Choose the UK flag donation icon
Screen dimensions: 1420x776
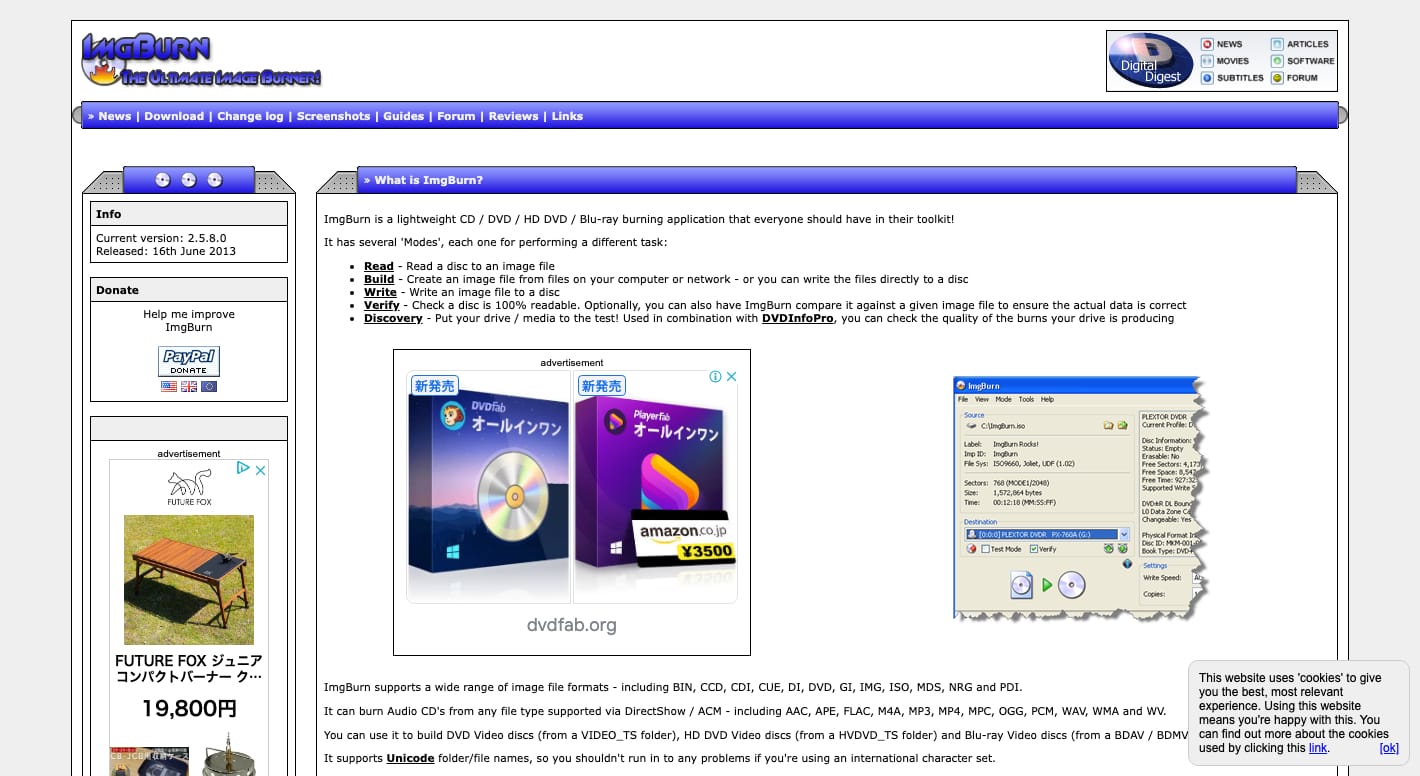coord(189,387)
